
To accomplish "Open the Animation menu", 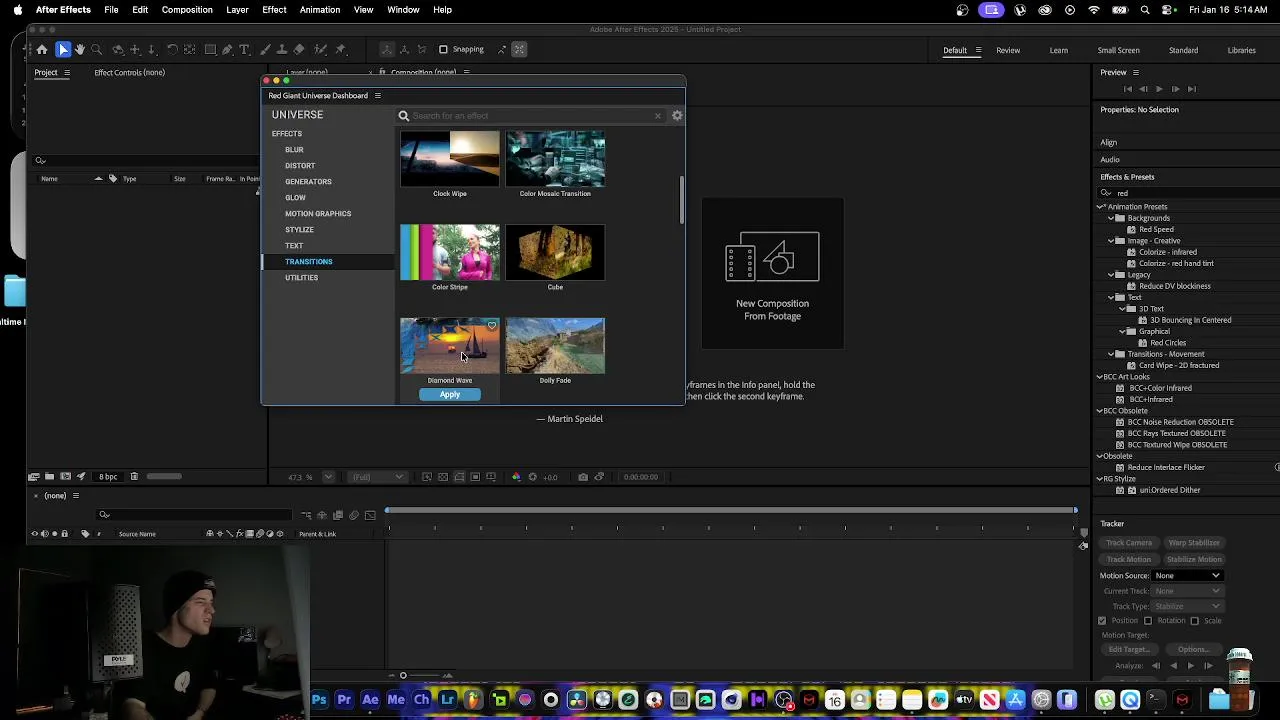I will pyautogui.click(x=320, y=10).
